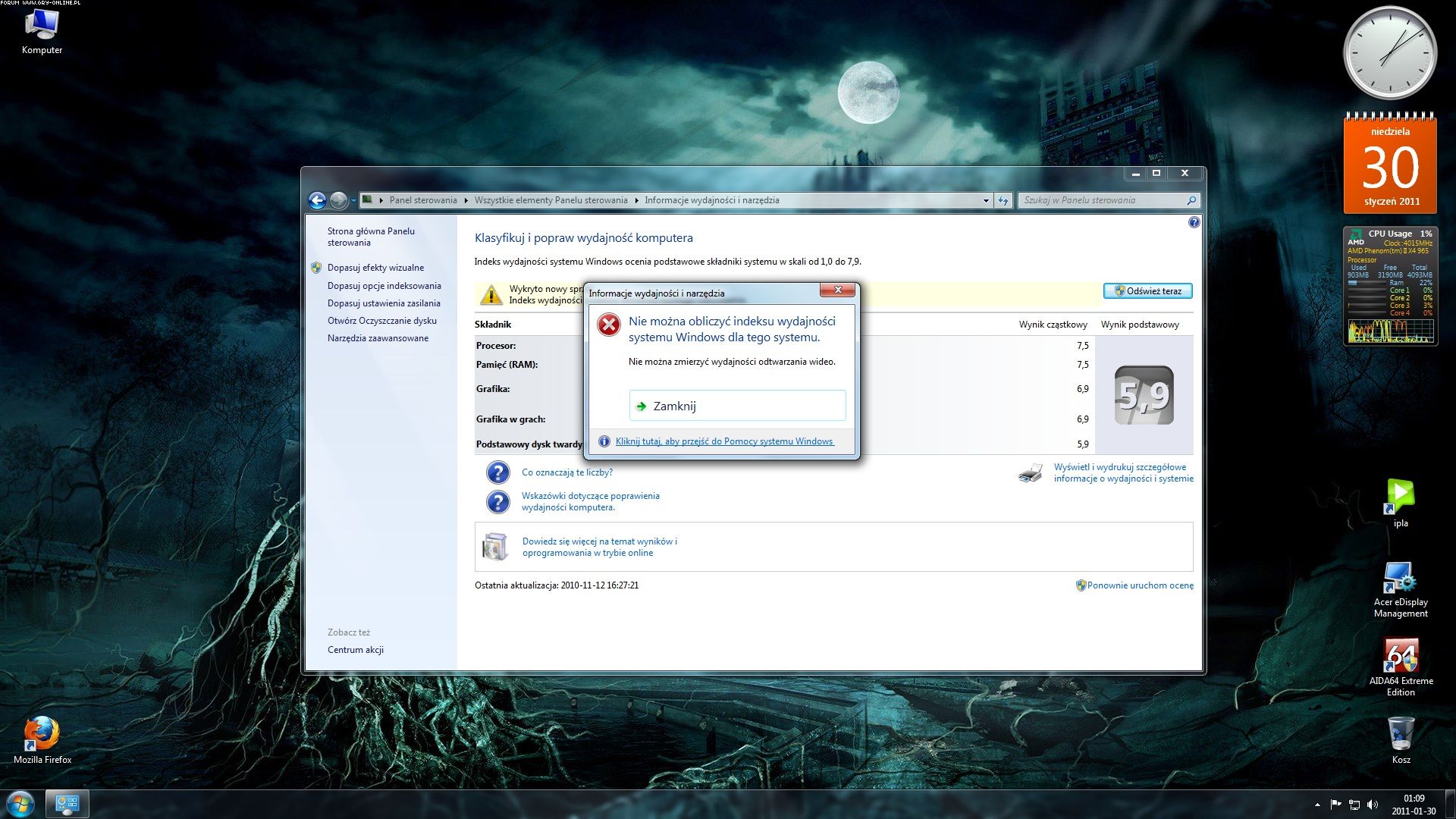
Task: Click 'Zamknij' in the error dialog
Action: (x=737, y=406)
